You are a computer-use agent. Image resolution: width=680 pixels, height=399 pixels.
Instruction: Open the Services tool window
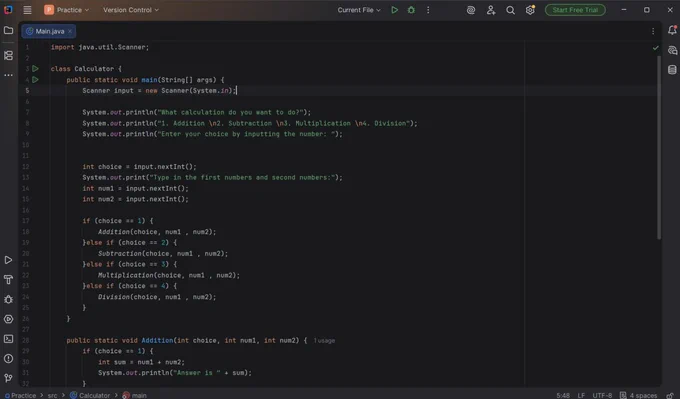[x=8, y=319]
